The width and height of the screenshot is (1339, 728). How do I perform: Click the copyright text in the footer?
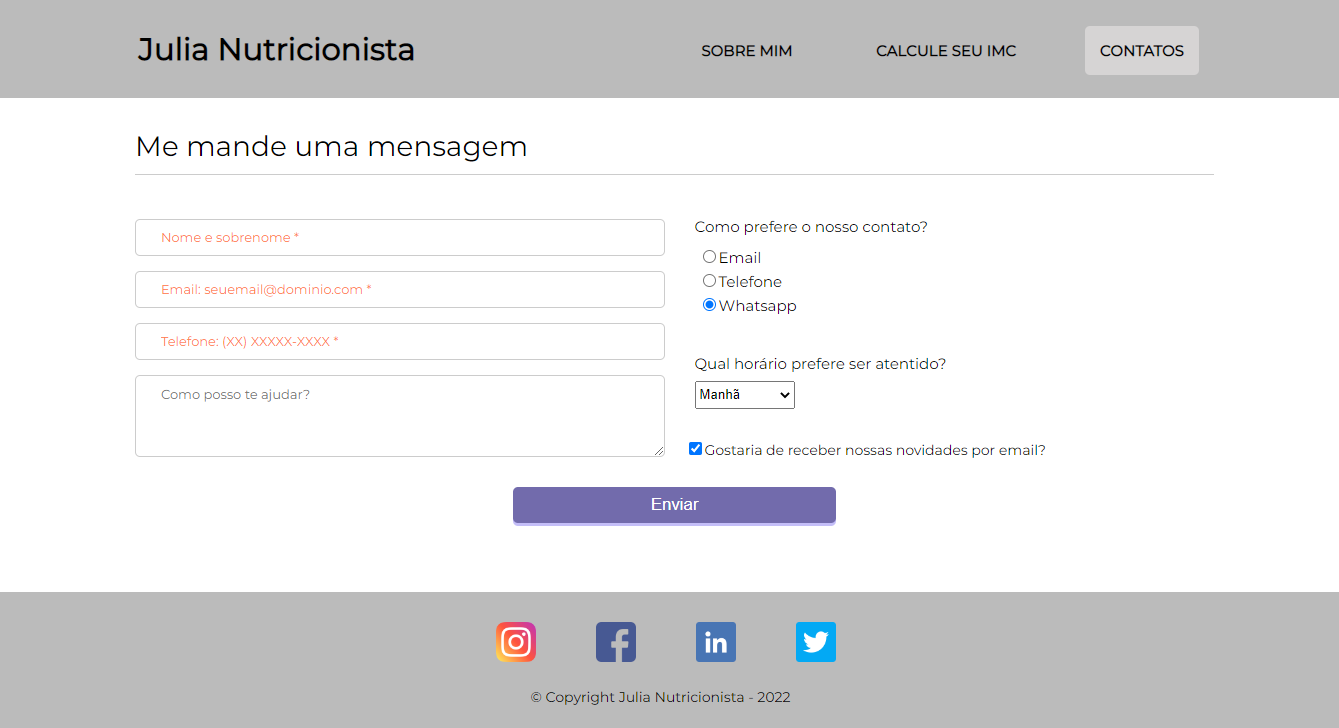(x=659, y=697)
